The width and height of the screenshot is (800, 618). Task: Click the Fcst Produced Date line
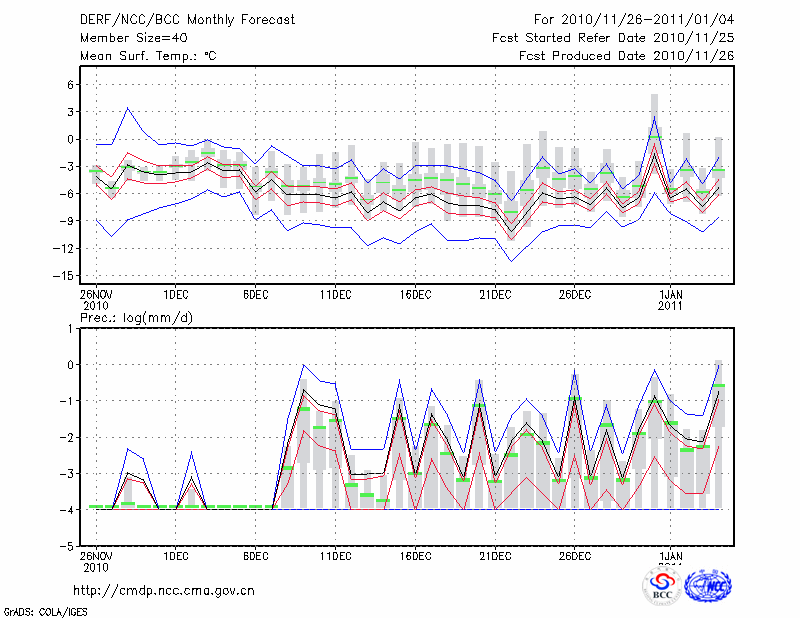click(x=626, y=56)
